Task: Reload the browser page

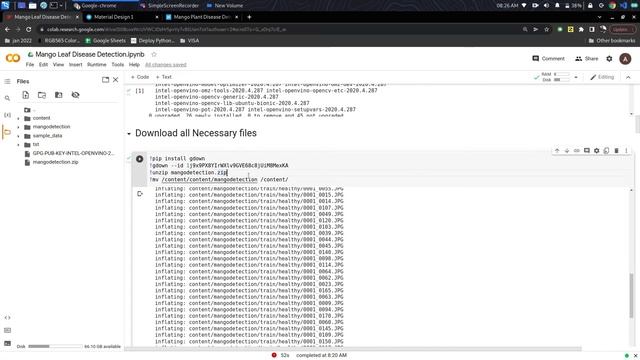Action: (x=29, y=29)
